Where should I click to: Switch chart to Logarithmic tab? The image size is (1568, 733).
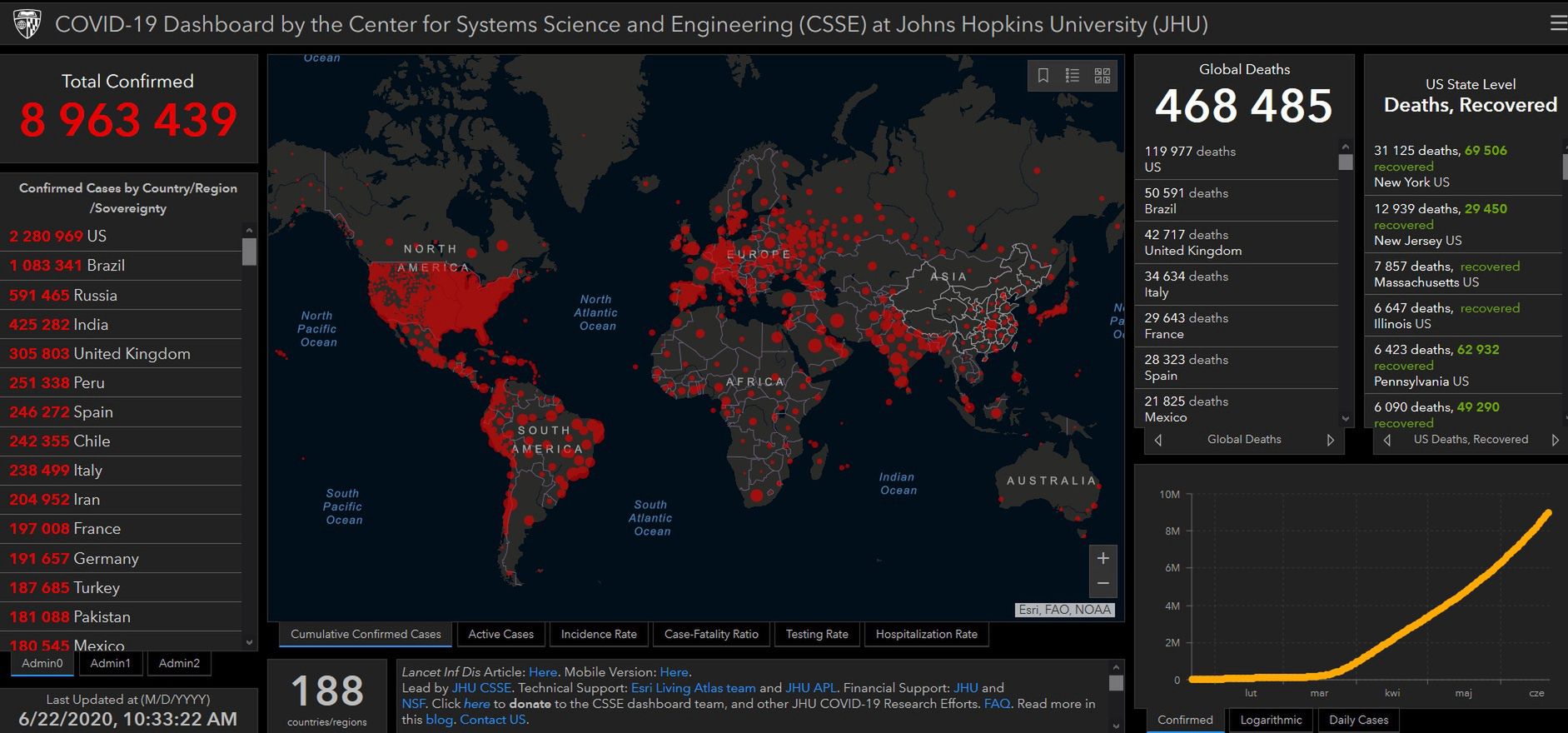[x=1271, y=721]
